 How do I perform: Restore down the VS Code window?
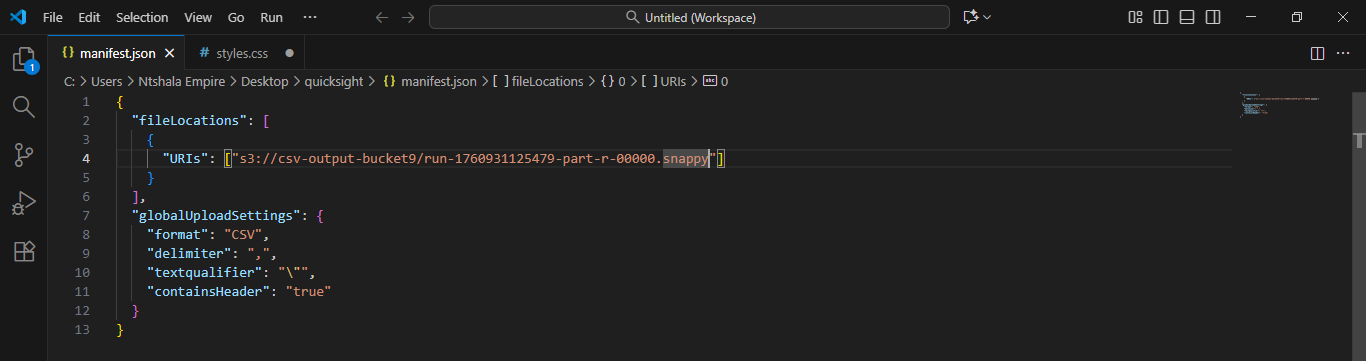[x=1297, y=17]
